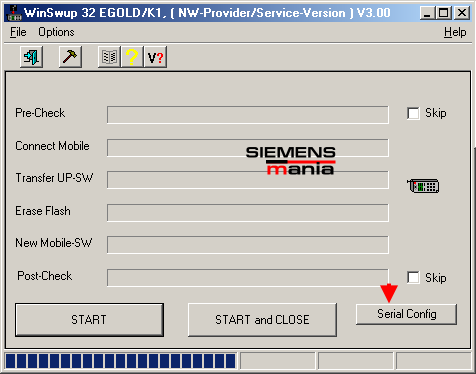Click the START button

pos(89,320)
